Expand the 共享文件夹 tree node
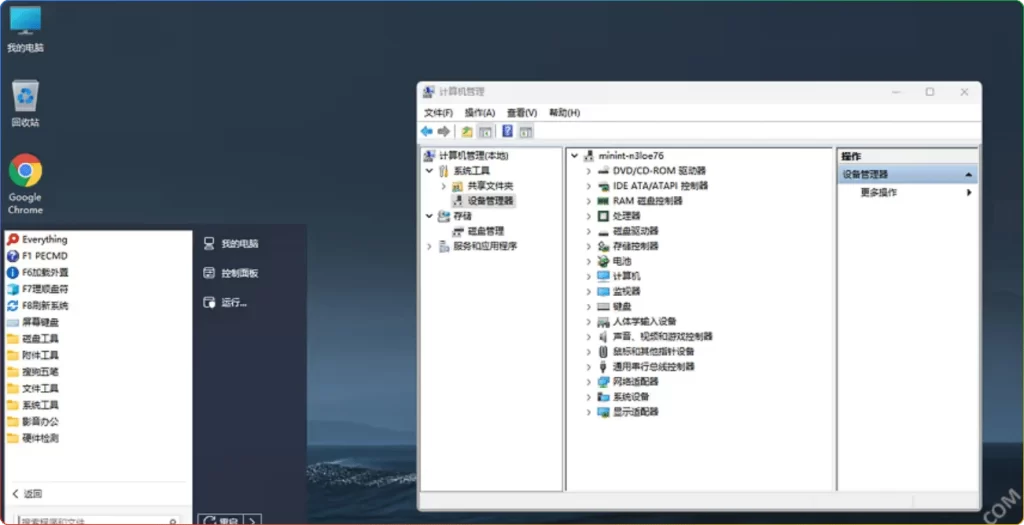Image resolution: width=1024 pixels, height=525 pixels. [443, 186]
